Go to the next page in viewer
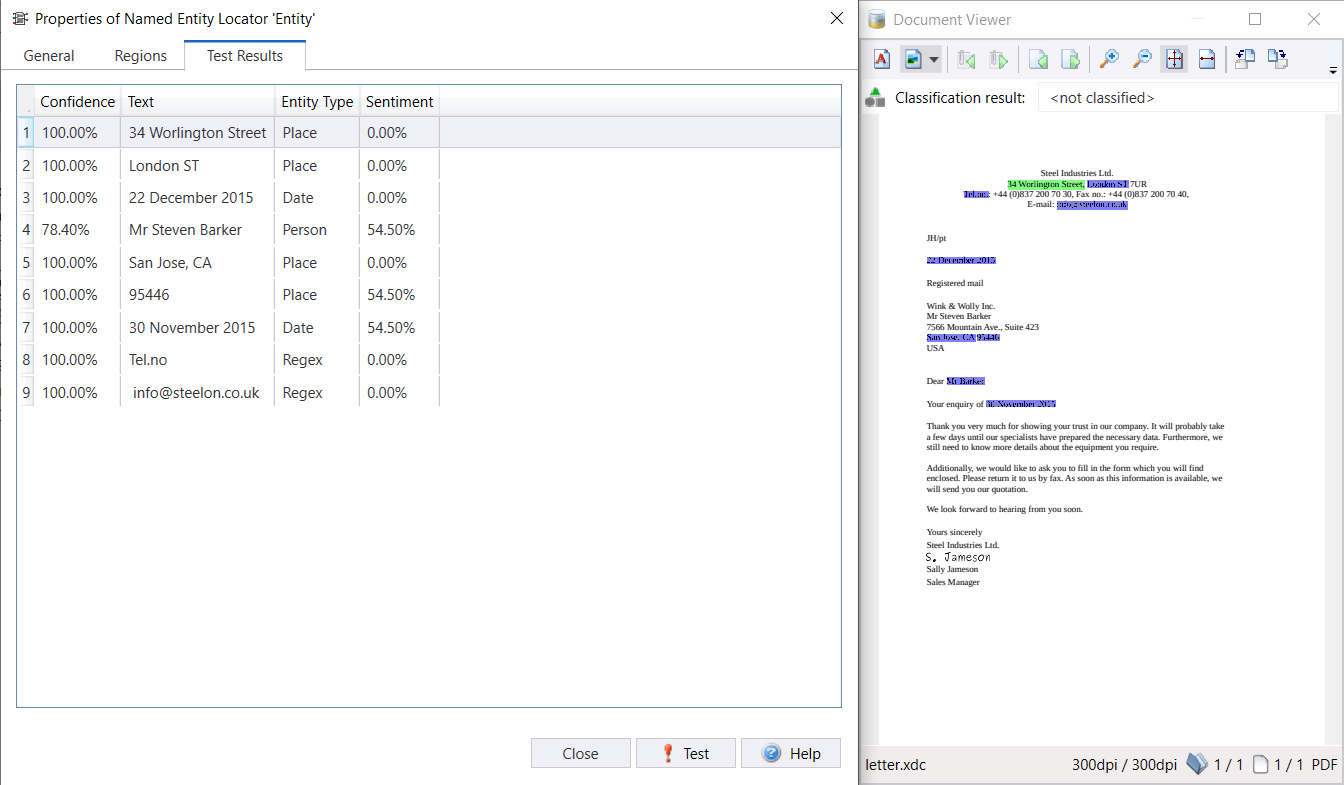Viewport: 1344px width, 785px height. point(1070,60)
